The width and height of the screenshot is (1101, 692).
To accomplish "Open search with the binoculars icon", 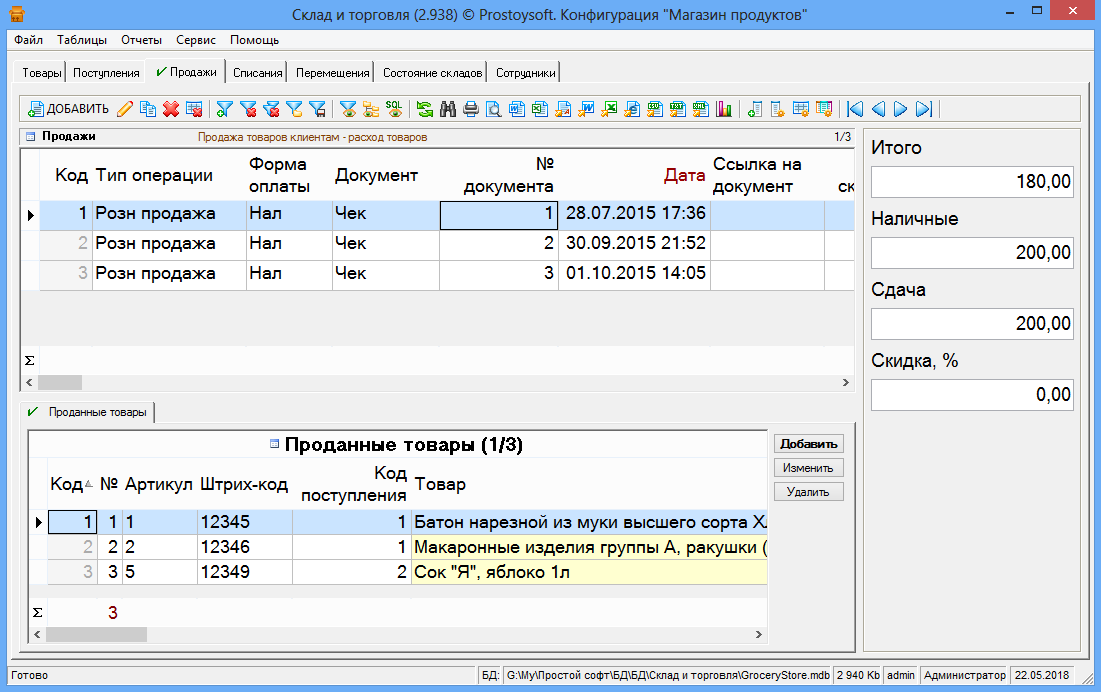I will click(x=448, y=109).
